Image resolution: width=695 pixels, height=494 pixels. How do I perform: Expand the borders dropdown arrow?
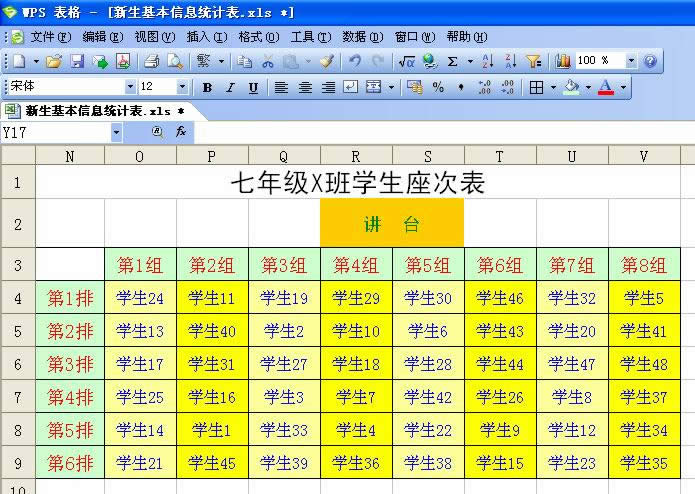tap(553, 88)
